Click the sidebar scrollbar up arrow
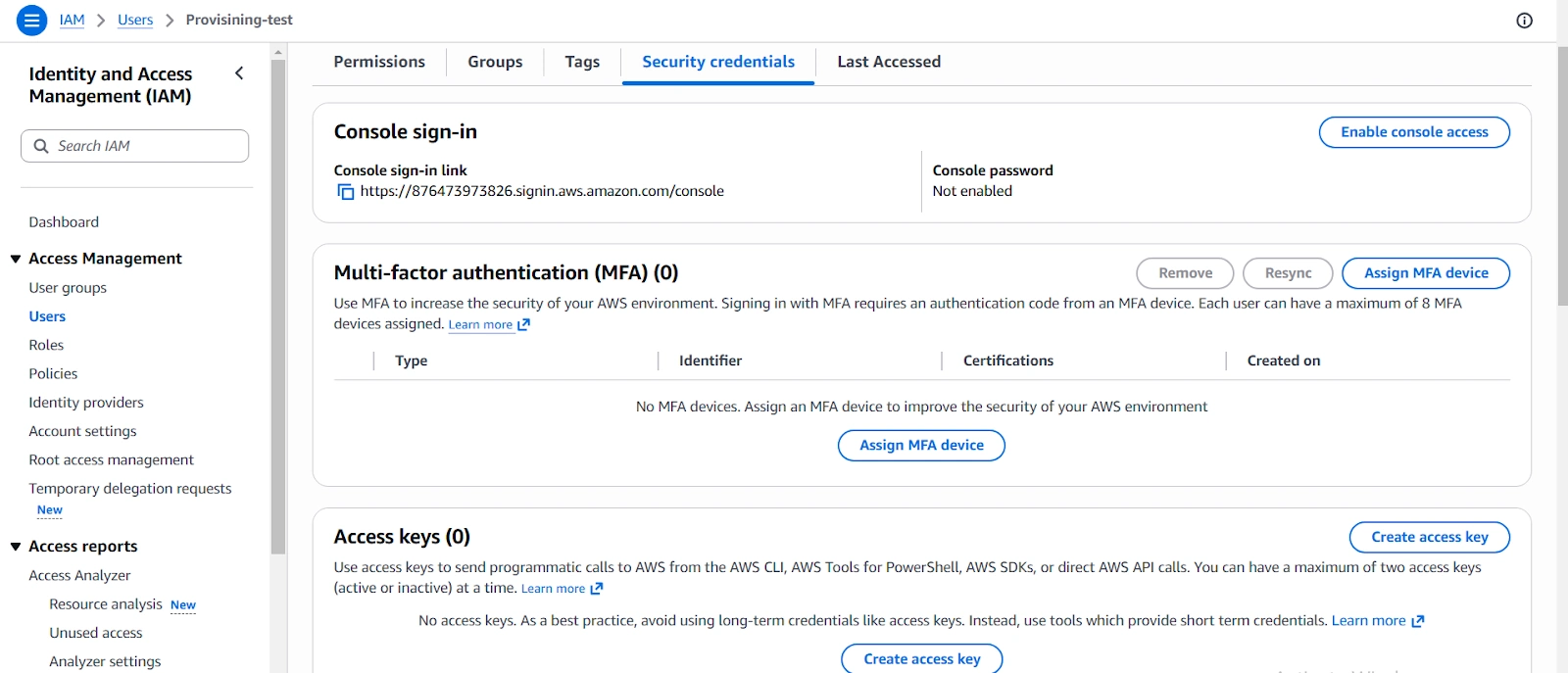1568x673 pixels. [278, 52]
